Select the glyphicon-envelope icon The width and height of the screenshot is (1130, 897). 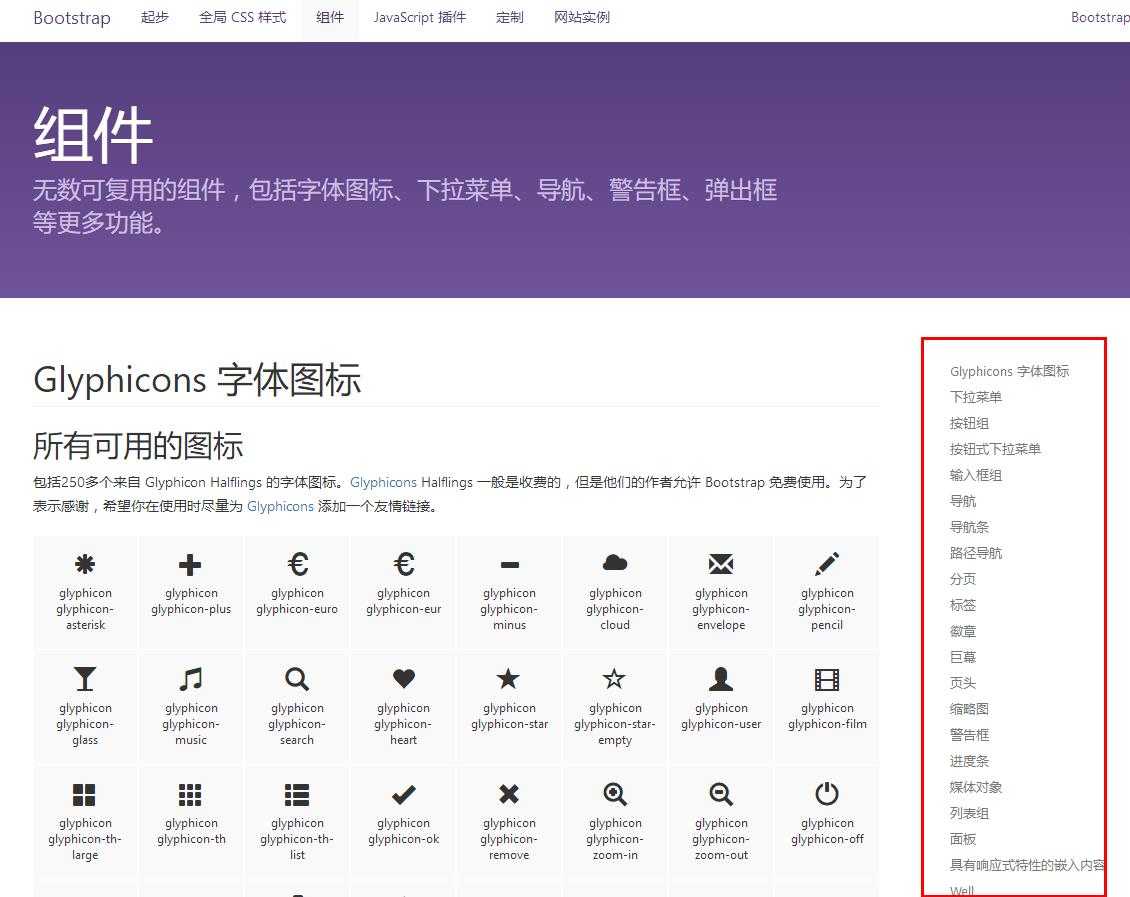click(721, 564)
